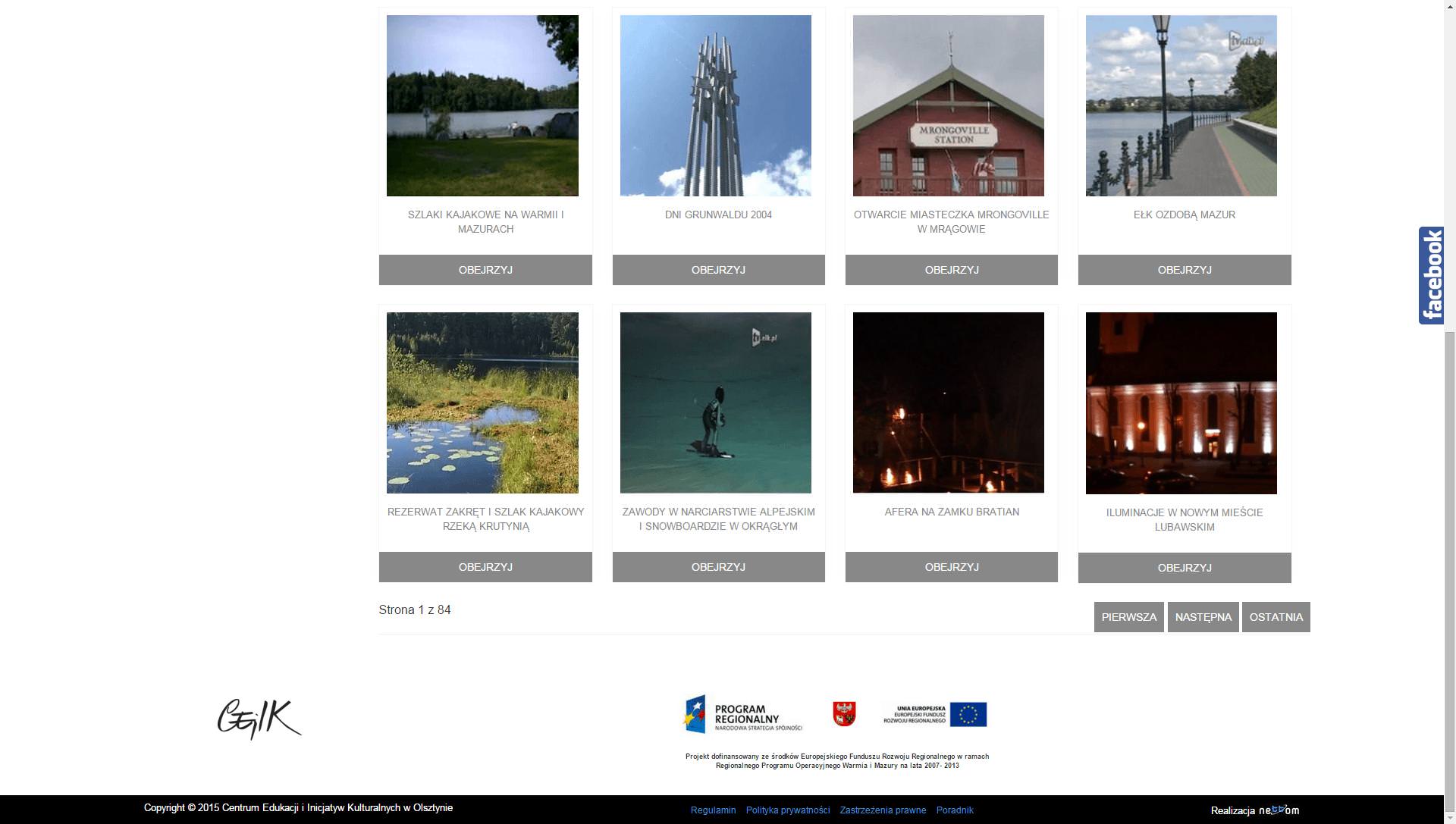Open the Dni Grunwaldu 2004 monument thumbnail

715,106
